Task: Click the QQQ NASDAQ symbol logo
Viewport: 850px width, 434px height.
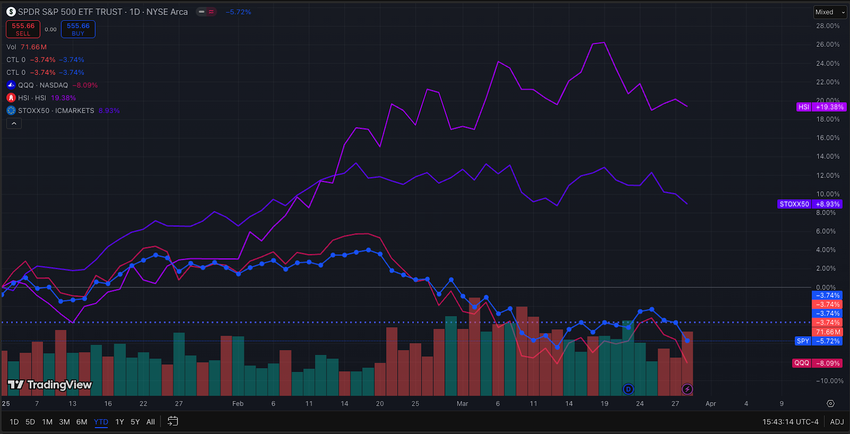Action: pyautogui.click(x=10, y=85)
